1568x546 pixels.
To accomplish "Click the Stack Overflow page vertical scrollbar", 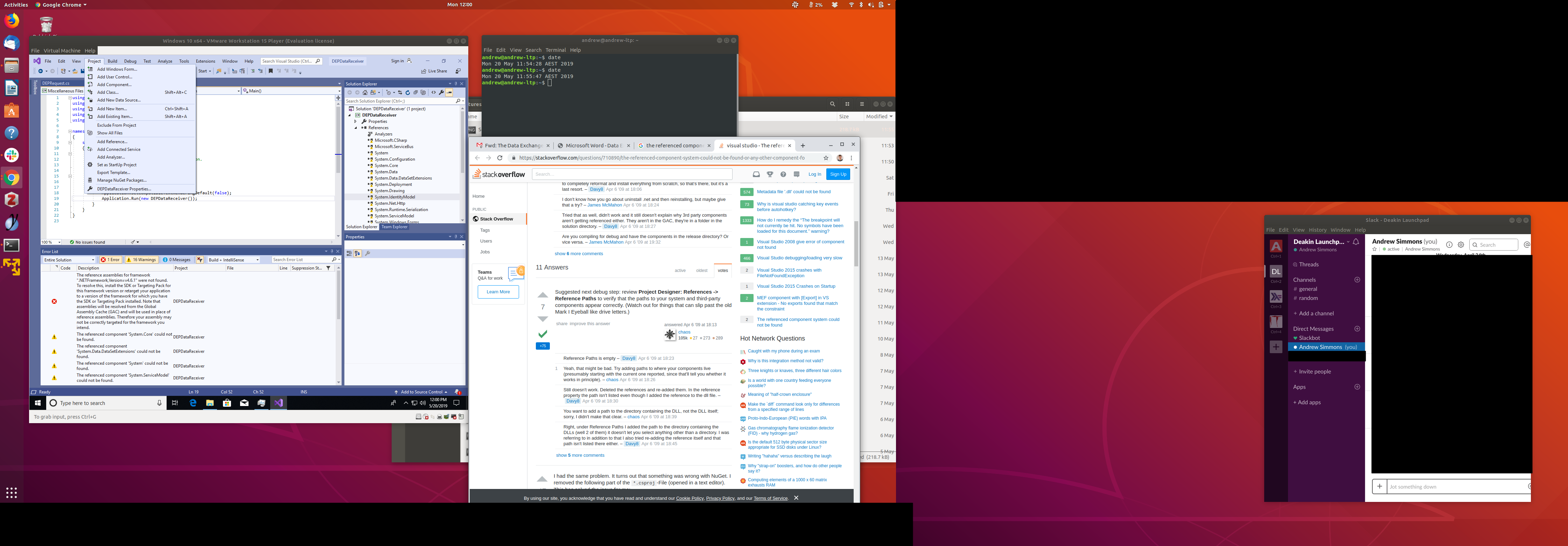I will [856, 244].
